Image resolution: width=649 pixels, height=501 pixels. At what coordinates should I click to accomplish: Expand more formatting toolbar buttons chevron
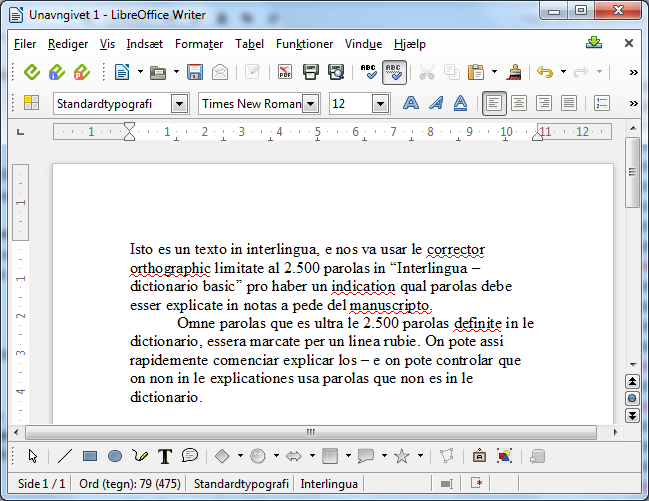[x=633, y=103]
